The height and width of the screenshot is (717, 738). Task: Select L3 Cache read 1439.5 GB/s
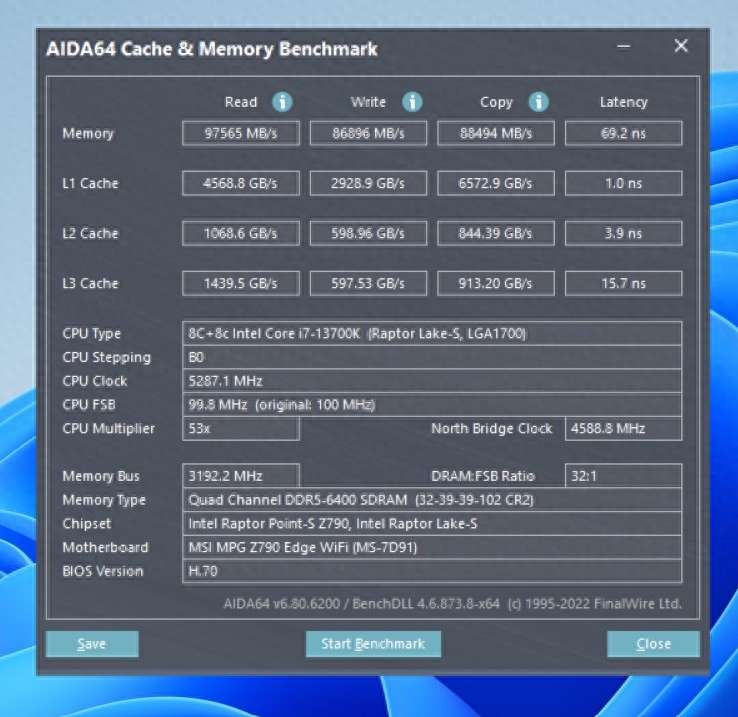click(241, 283)
